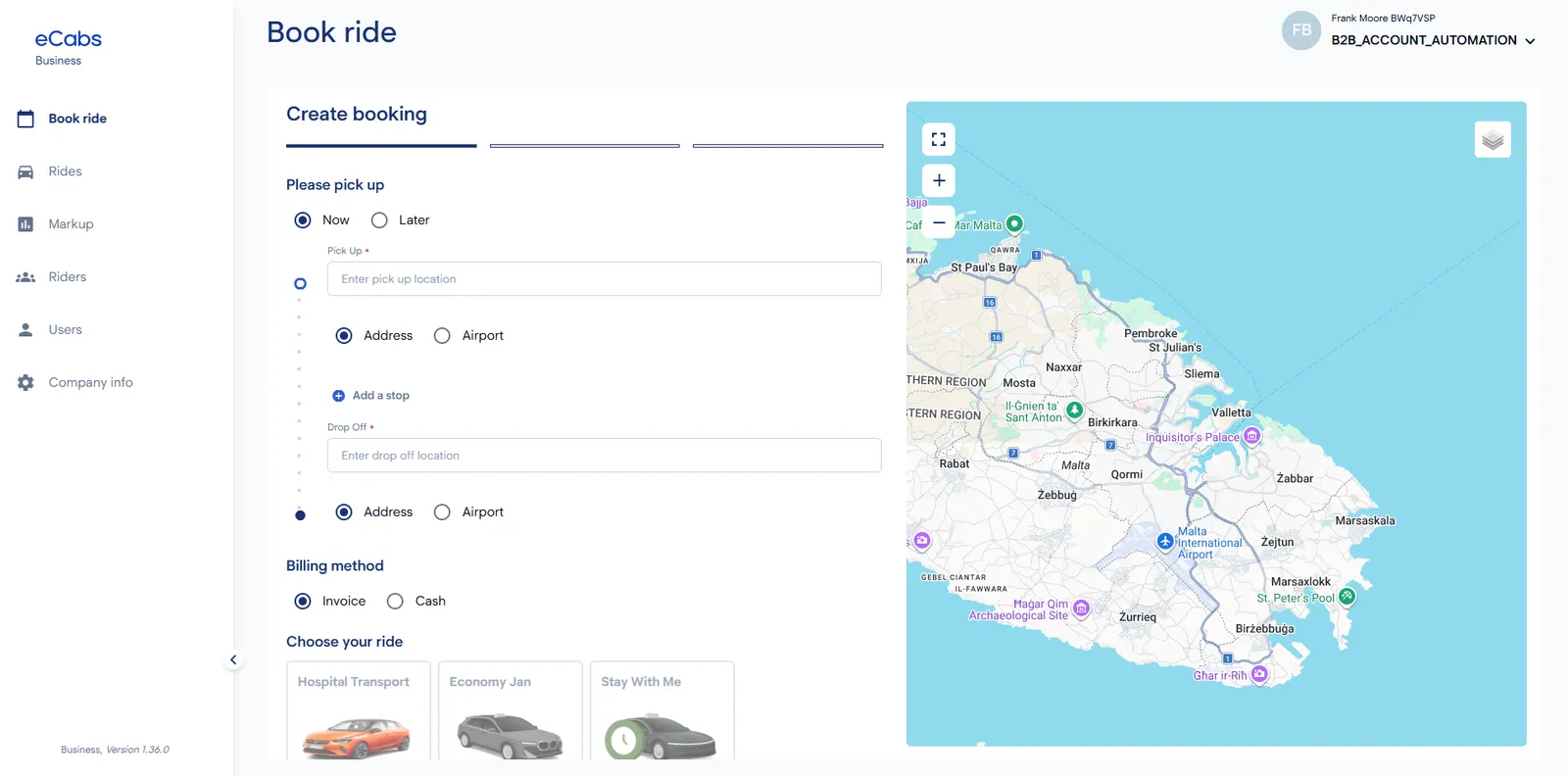Screen dimensions: 1568x776
Task: Choose Airport for the pick up location
Action: pyautogui.click(x=442, y=336)
